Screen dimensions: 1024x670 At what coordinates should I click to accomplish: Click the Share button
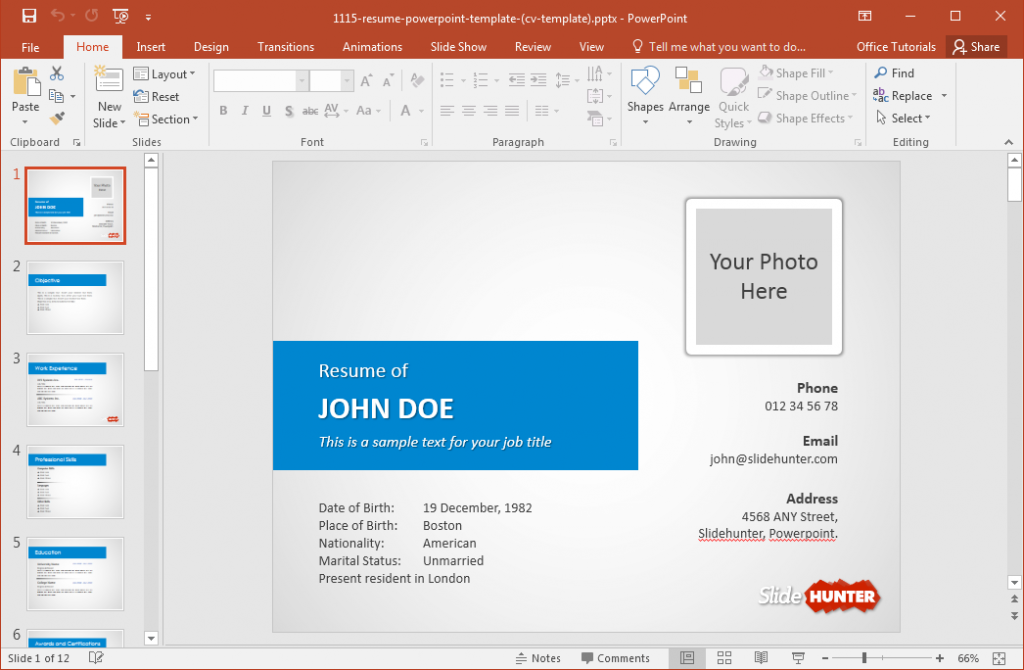point(975,47)
